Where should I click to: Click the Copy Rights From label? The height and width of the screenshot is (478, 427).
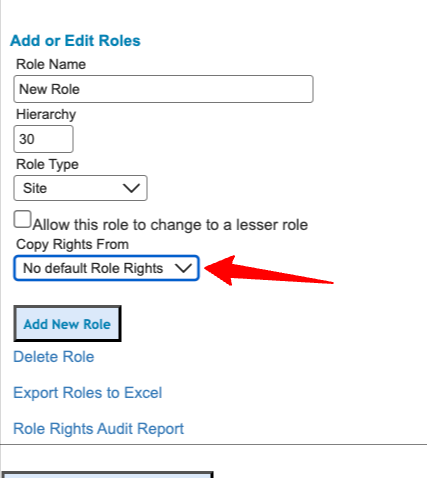(x=72, y=244)
